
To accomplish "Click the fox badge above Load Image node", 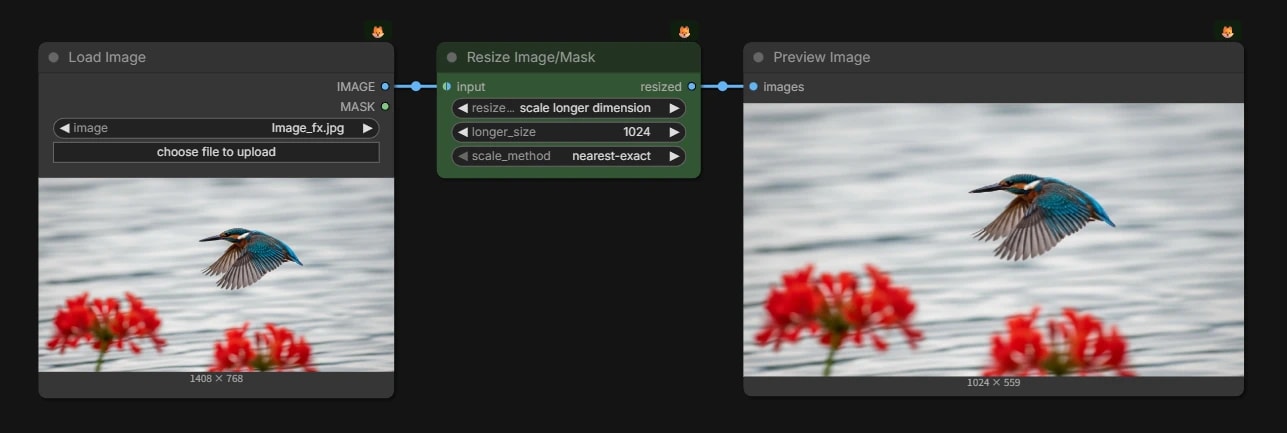I will 377,32.
